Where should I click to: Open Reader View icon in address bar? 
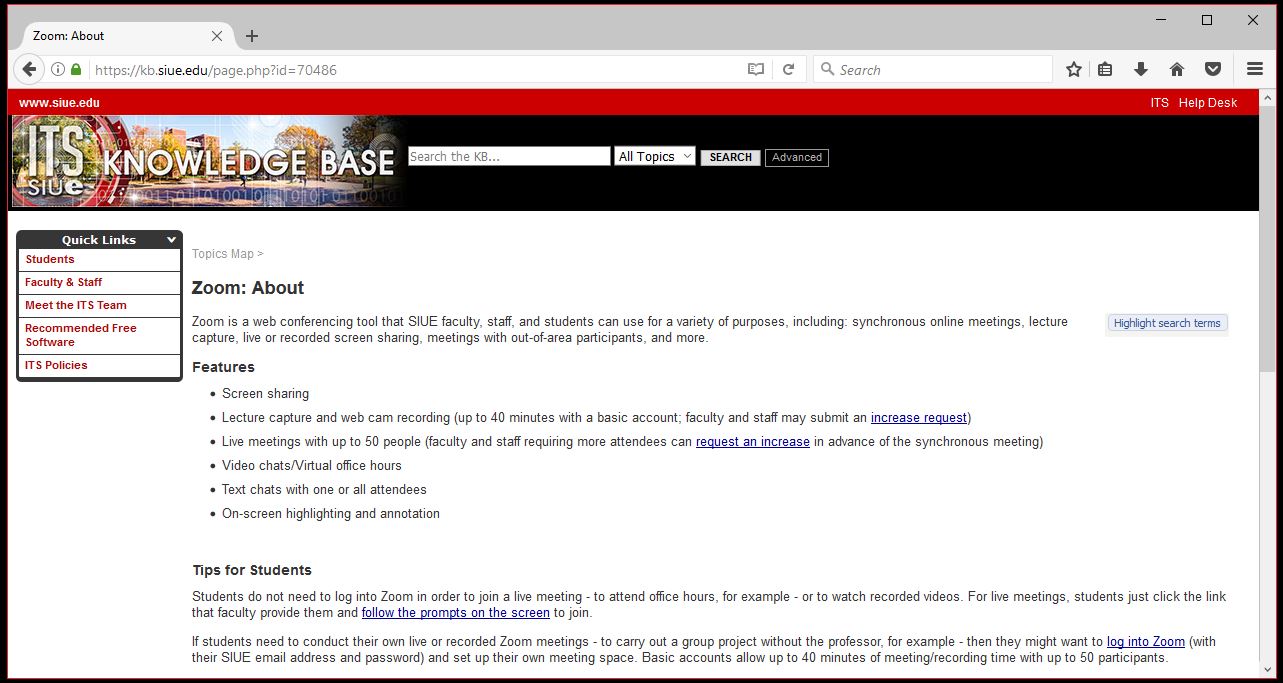(x=756, y=69)
